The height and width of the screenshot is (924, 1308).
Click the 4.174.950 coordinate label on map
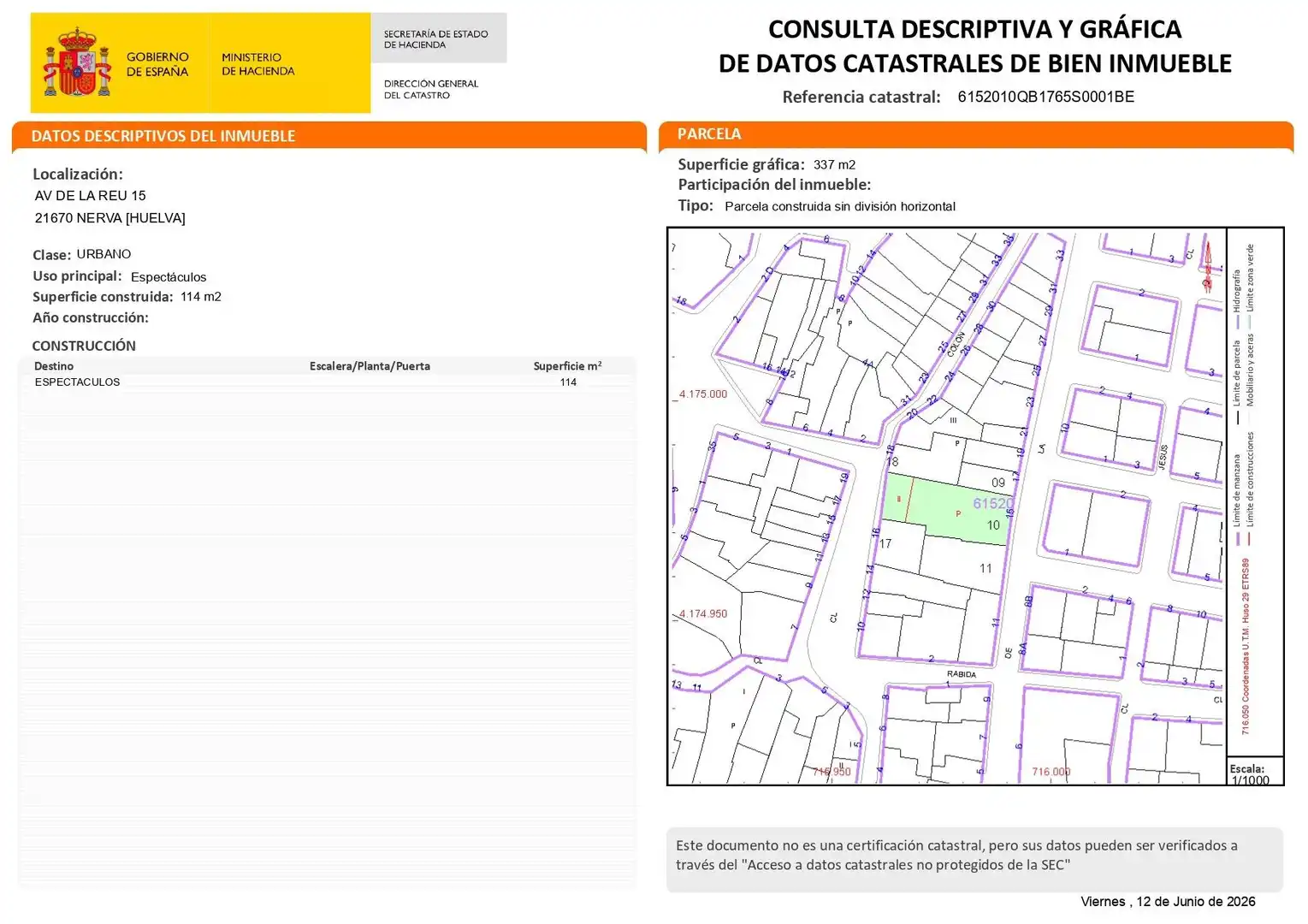point(702,614)
